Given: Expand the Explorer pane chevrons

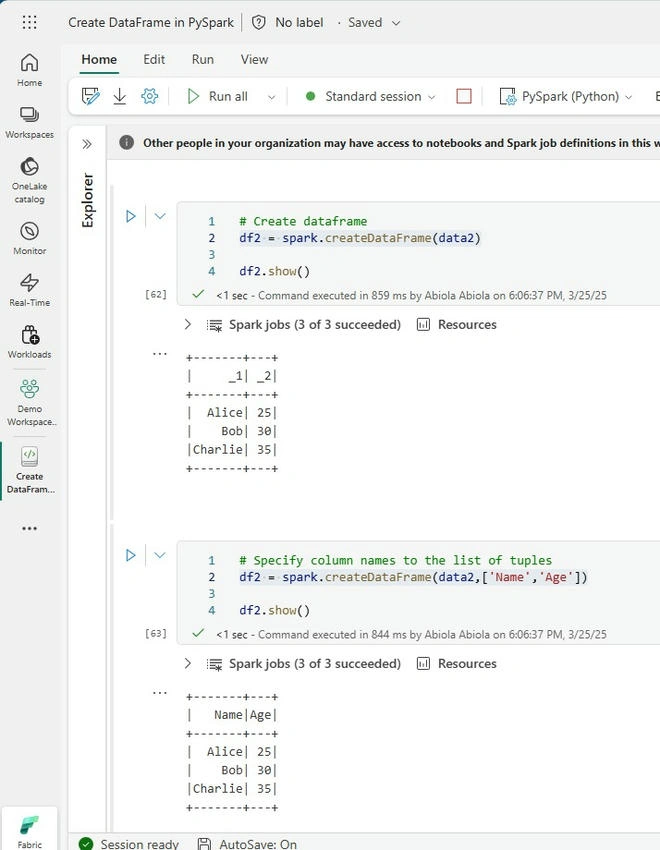Looking at the screenshot, I should (87, 144).
